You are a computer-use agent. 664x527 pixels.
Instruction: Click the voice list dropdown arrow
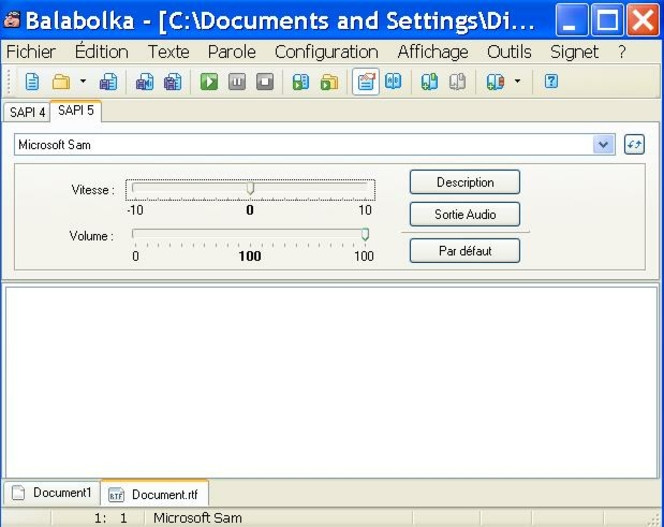click(604, 145)
